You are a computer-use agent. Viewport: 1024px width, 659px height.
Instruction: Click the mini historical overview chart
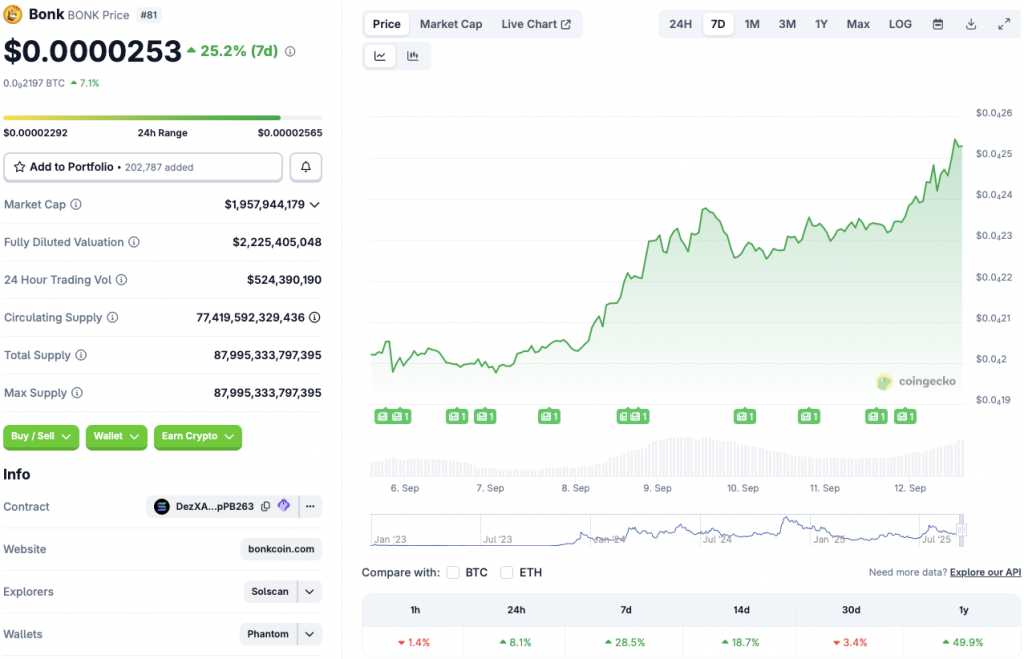tap(665, 530)
